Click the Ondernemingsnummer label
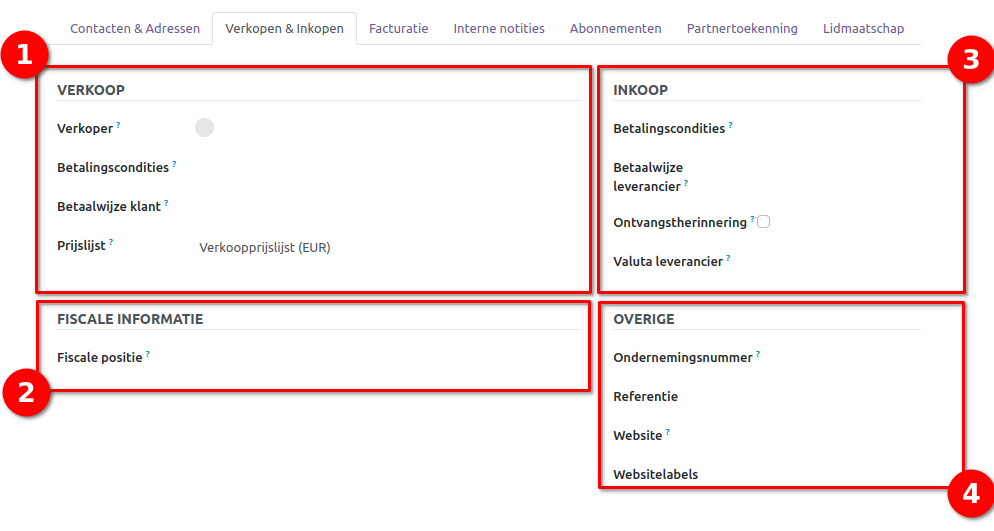The image size is (994, 531). [683, 358]
